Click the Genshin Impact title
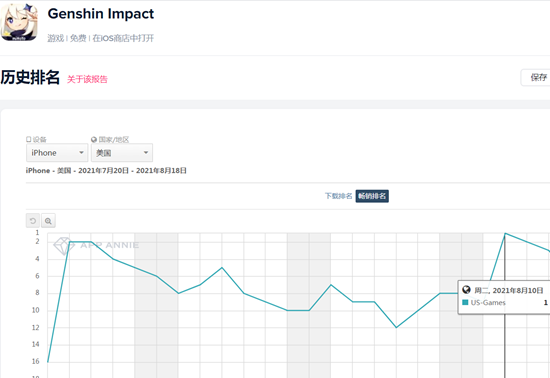The width and height of the screenshot is (550, 378). click(x=101, y=14)
